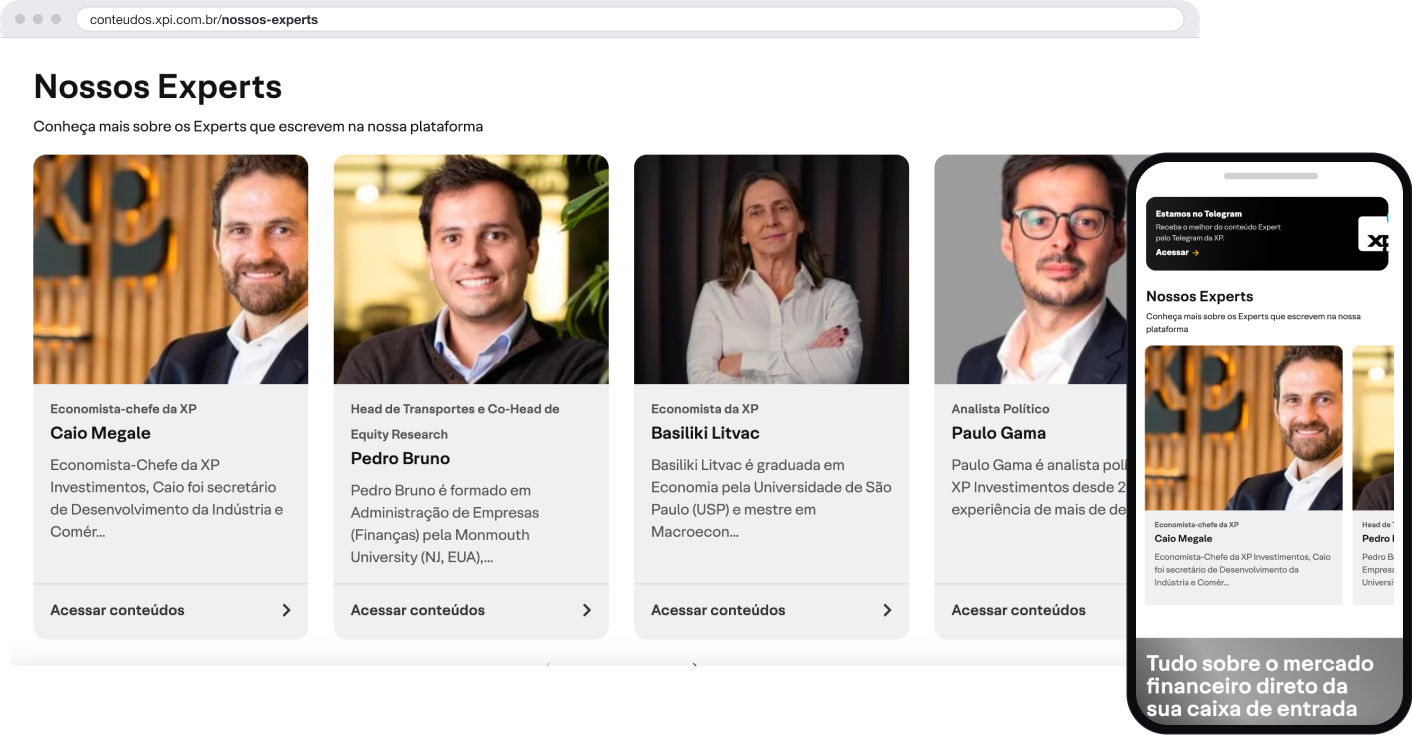Click the desktop subtitle 'Conheça mais sobre os Experts'
Viewport: 1412px width, 746px height.
click(x=258, y=127)
